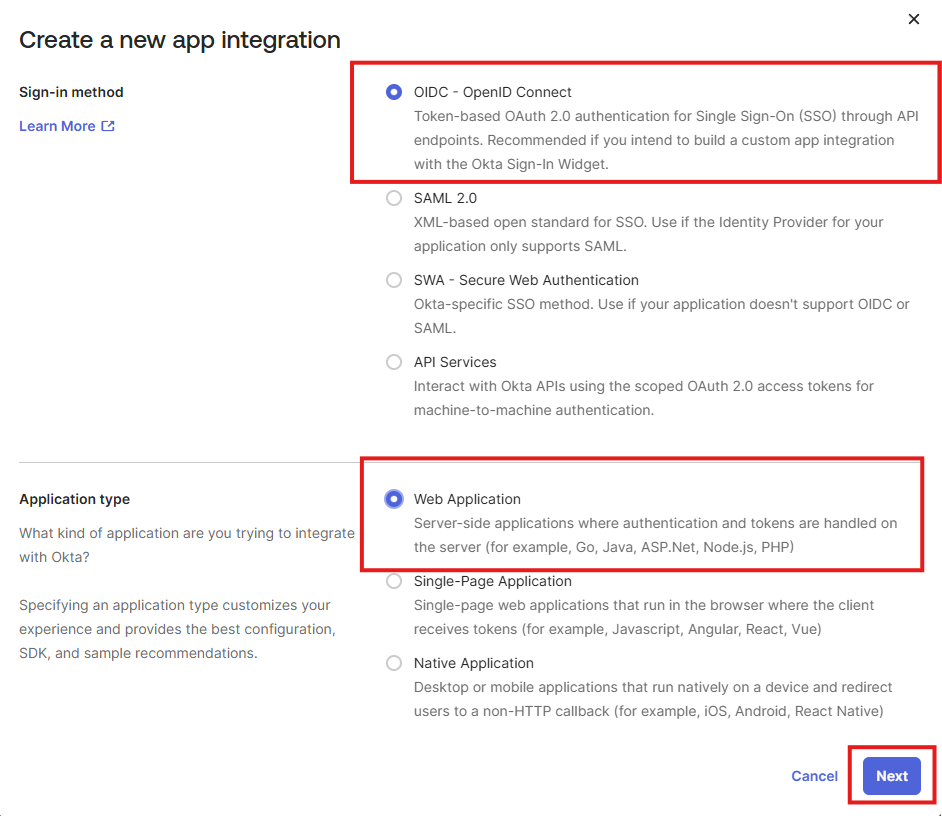Cancel the app integration creation
This screenshot has width=942, height=816.
click(x=814, y=776)
